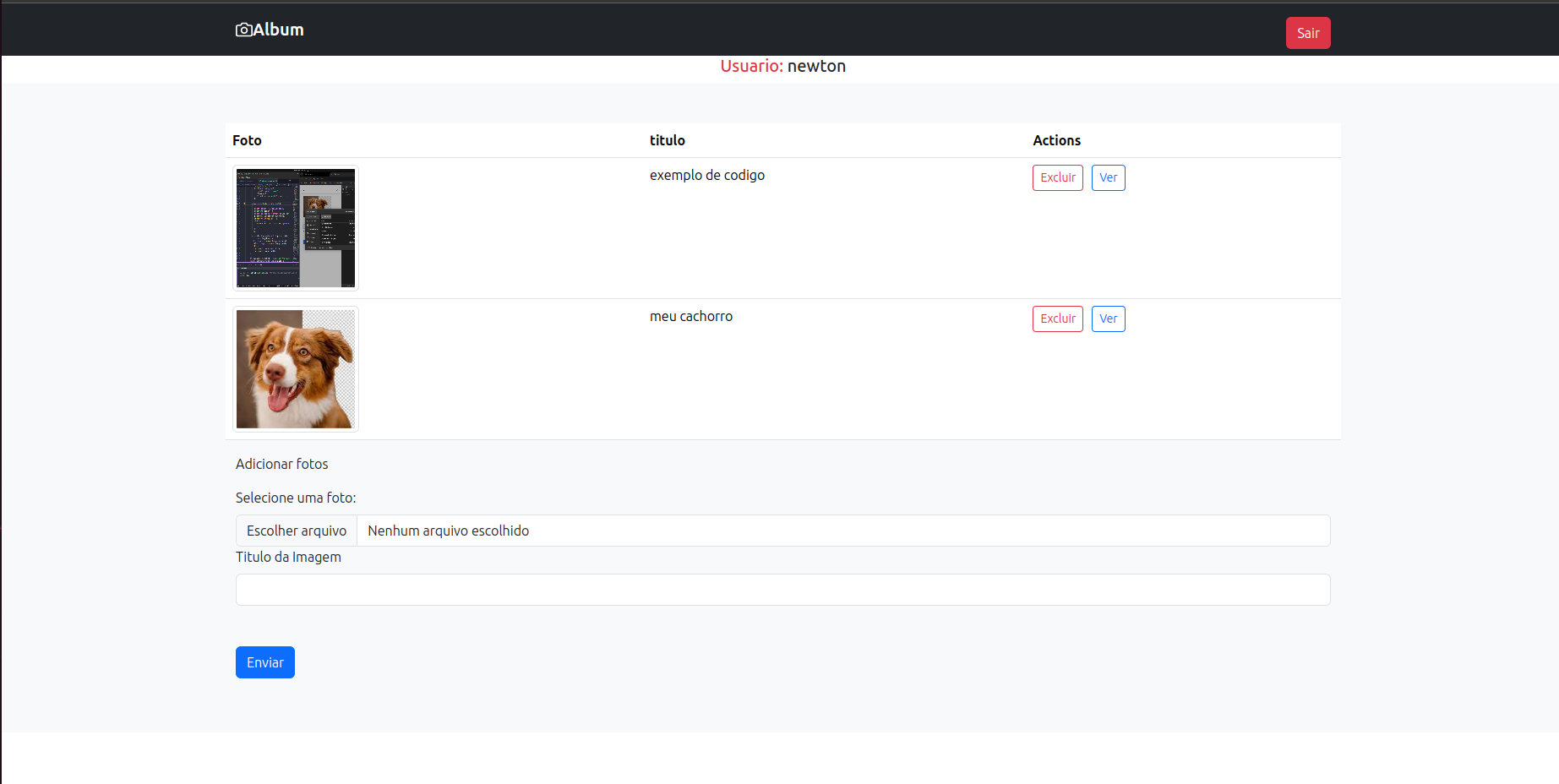
Task: Select the 'meu cachorro' title text
Action: pyautogui.click(x=690, y=316)
